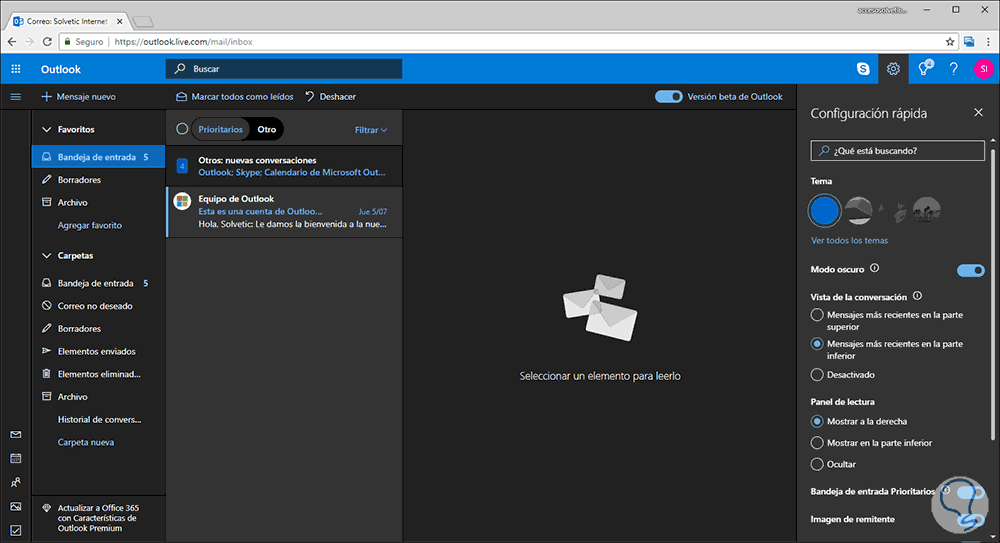Open the app launcher grid icon
The image size is (1000, 543).
coord(16,69)
